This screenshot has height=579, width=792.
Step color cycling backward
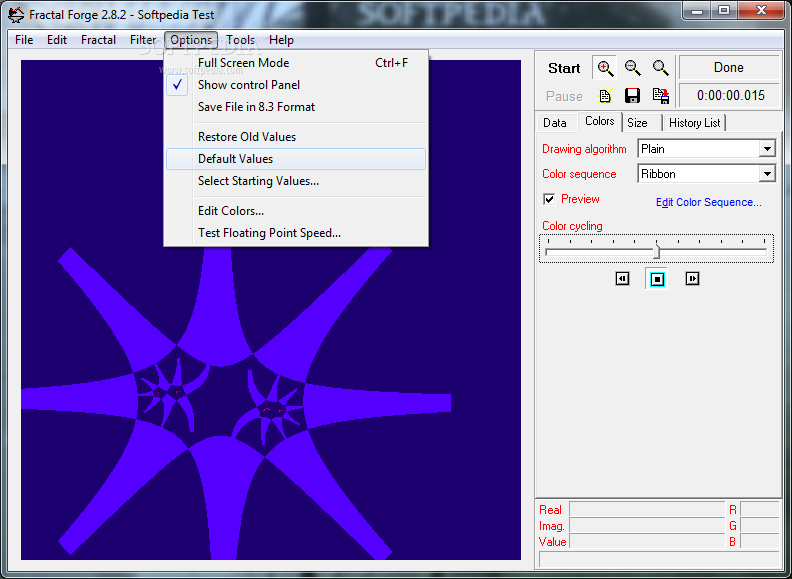tap(622, 278)
